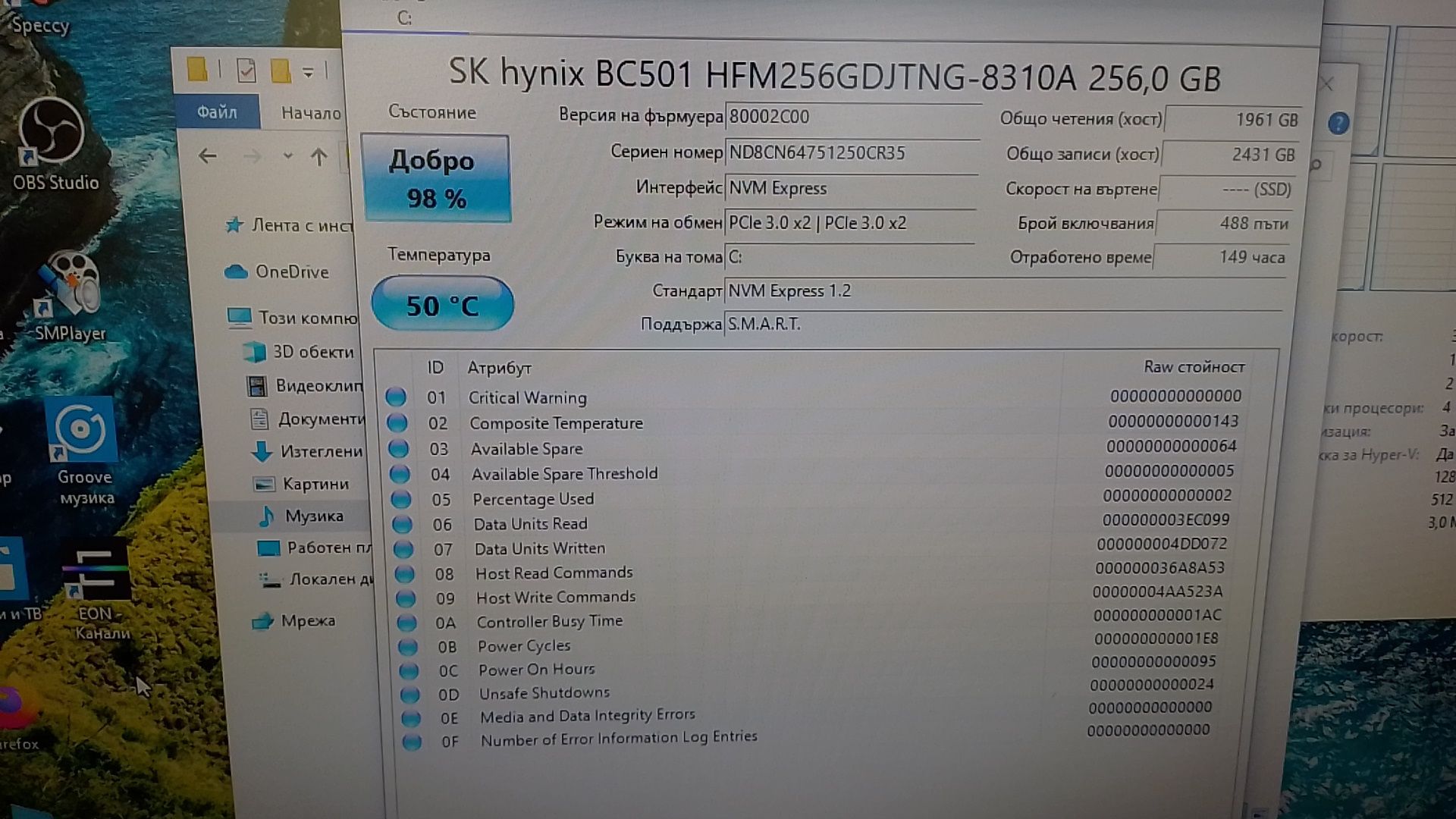Go up one folder level in File Explorer

click(x=318, y=157)
